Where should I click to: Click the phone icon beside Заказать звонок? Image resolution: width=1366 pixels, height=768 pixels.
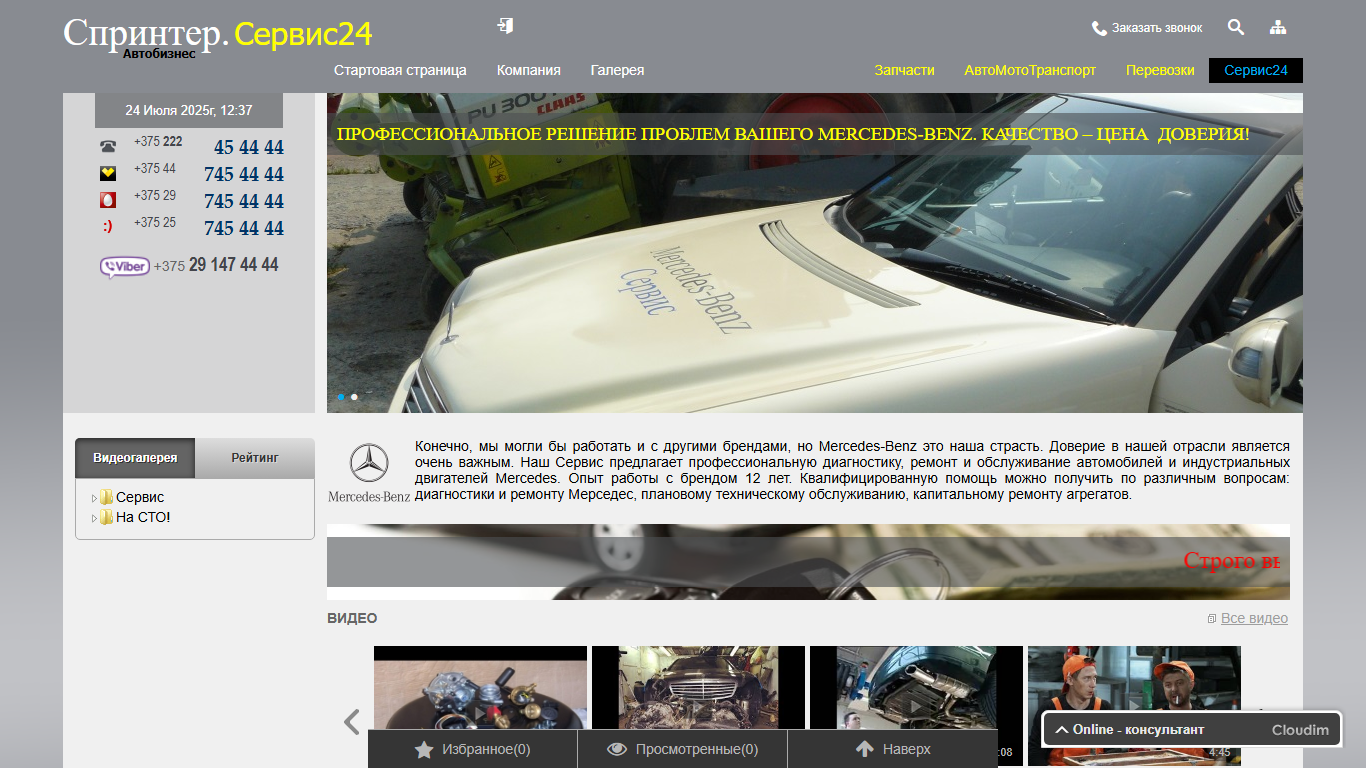[x=1099, y=28]
